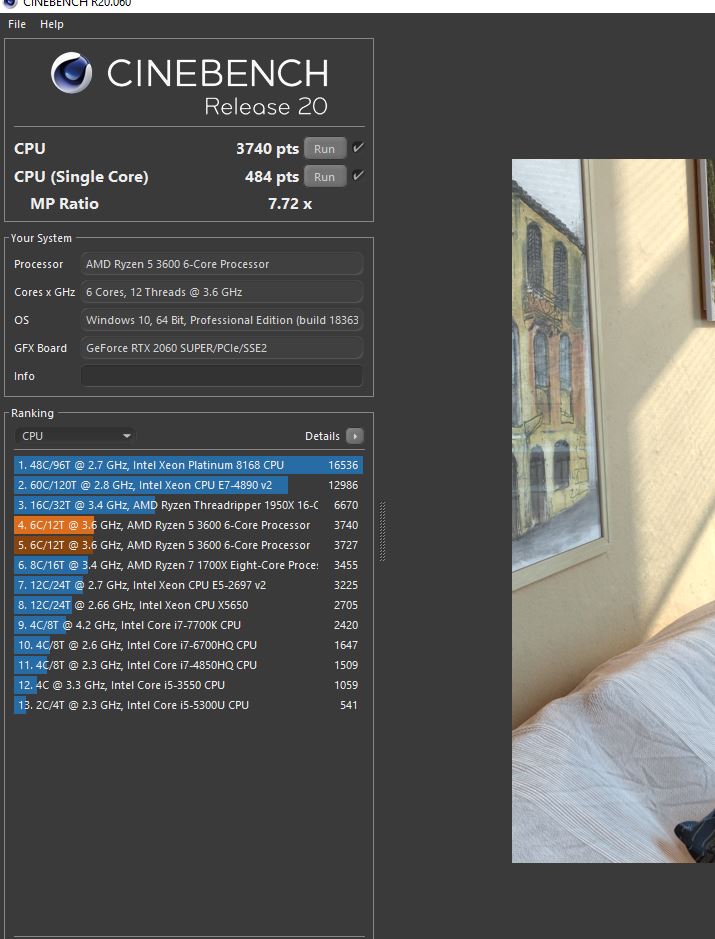Click the Cinebench title bar icon
Screen dimensions: 715x939
coord(10,4)
